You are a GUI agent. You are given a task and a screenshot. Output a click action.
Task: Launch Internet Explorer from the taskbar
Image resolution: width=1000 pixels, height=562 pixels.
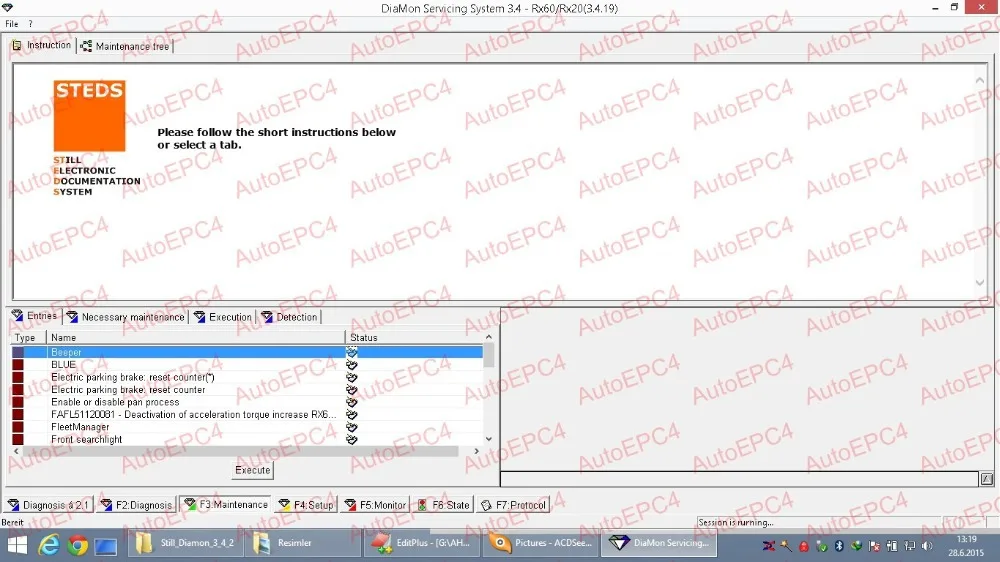coord(48,544)
